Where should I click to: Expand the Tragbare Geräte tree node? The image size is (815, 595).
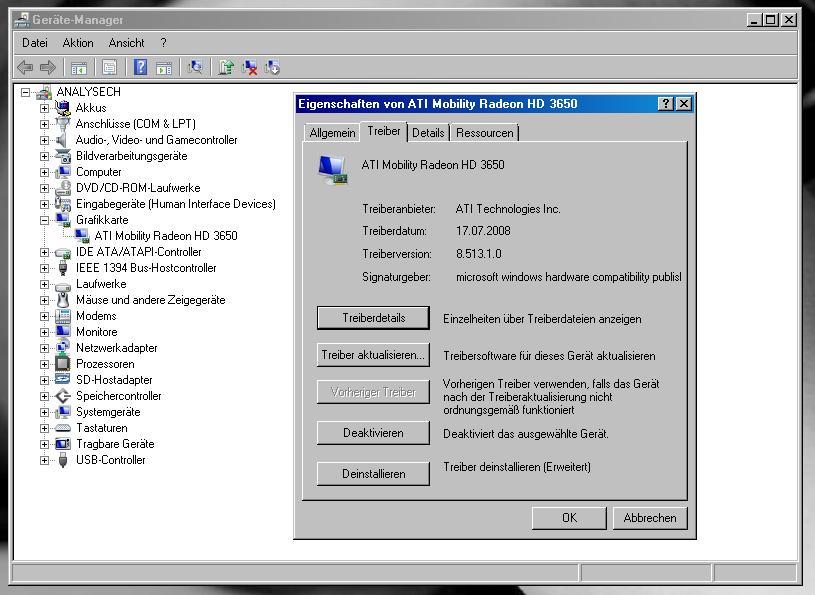pyautogui.click(x=45, y=444)
